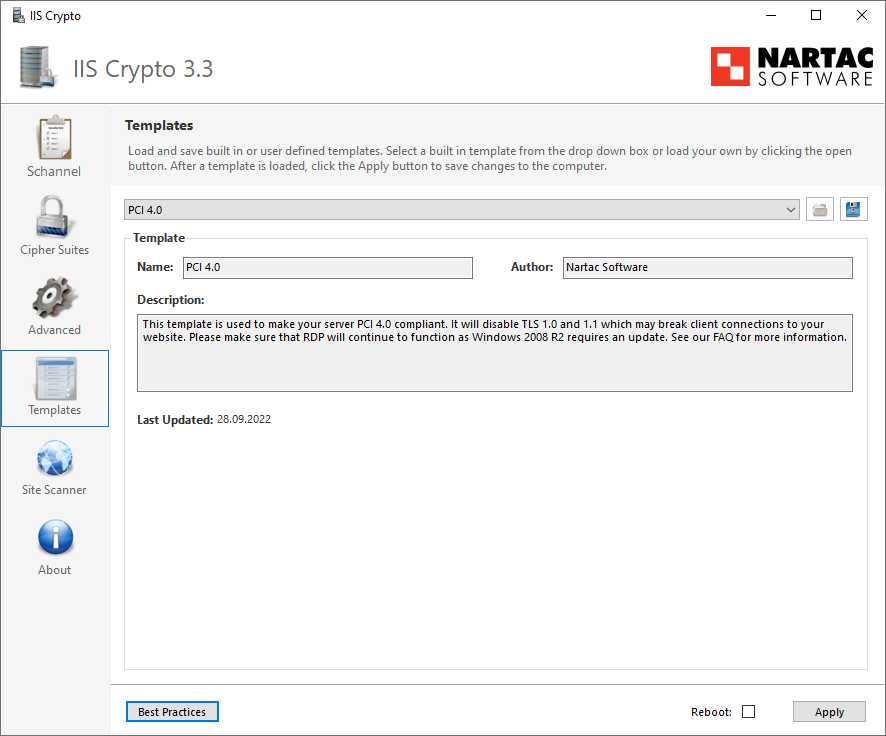Viewport: 886px width, 736px height.
Task: Open the Cipher Suites section
Action: [x=54, y=226]
